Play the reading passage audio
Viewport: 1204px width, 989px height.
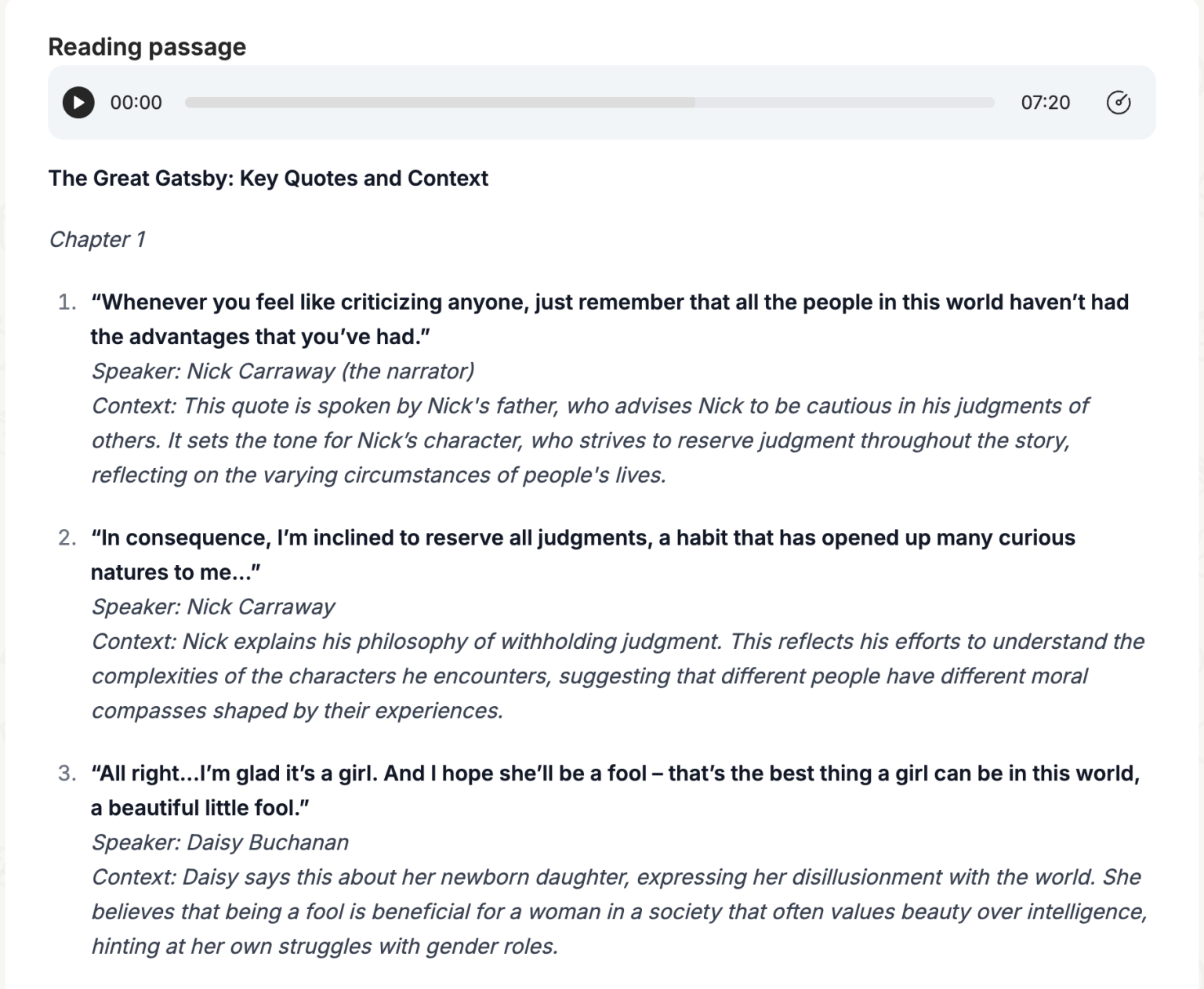pyautogui.click(x=78, y=103)
